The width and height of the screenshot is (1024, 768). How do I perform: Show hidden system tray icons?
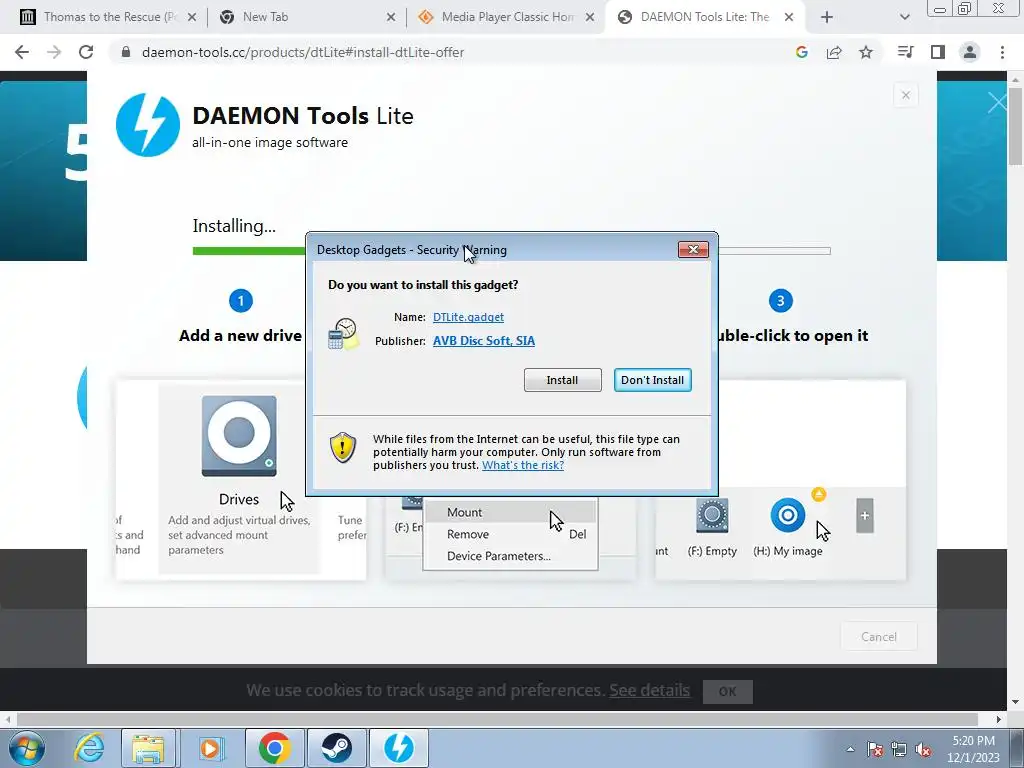pyautogui.click(x=850, y=749)
